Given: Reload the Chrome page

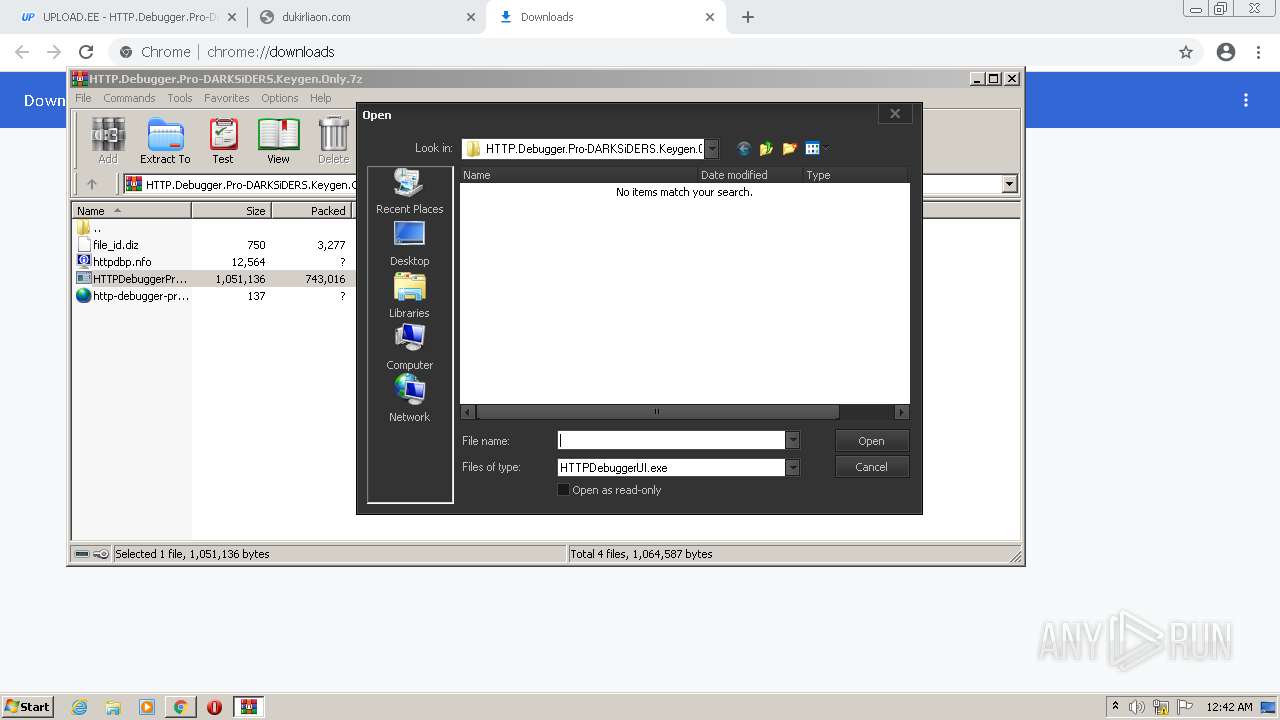Looking at the screenshot, I should point(86,52).
